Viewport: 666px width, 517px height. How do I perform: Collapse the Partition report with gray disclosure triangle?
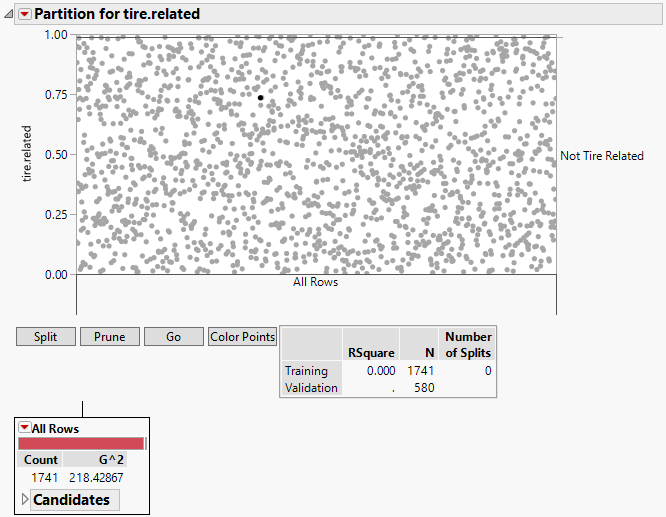8,14
